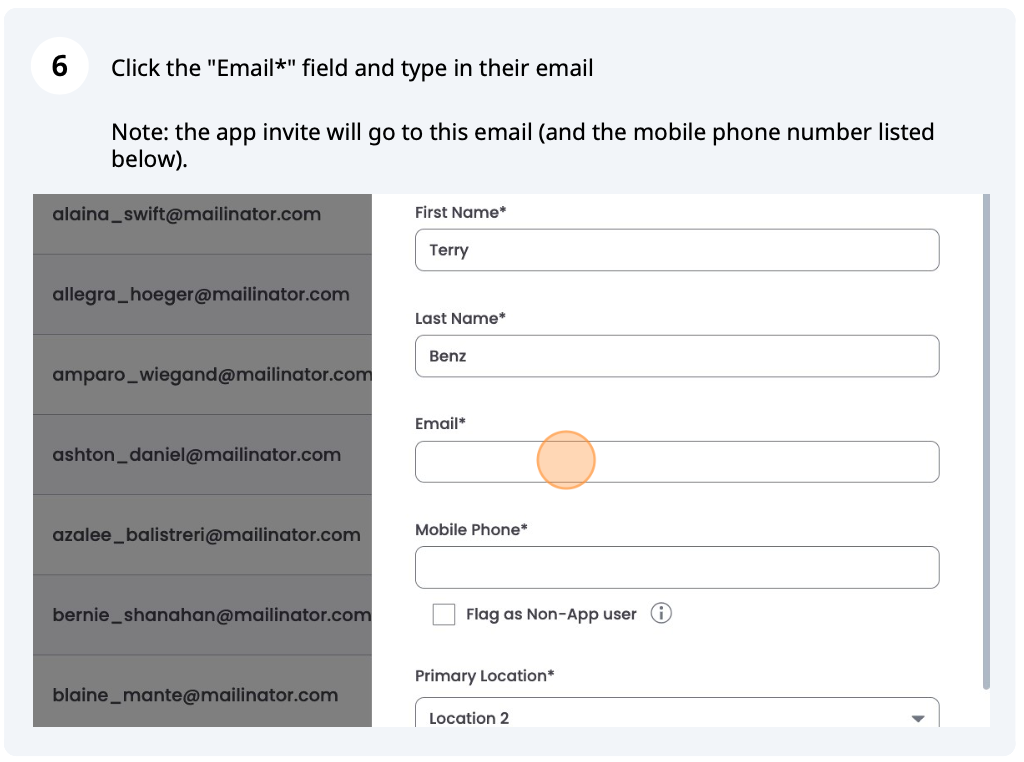Pick blaine_mante@mailinator.com entry
Screen dimensions: 1024x762
pos(194,695)
